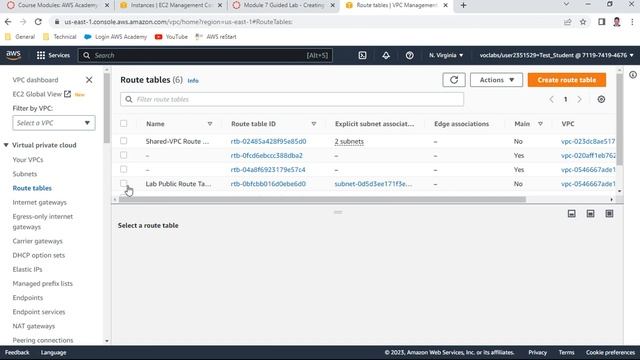Check the rtb-0fcd6ebccc388dba2 row checkbox
This screenshot has width=640, height=360.
[124, 155]
